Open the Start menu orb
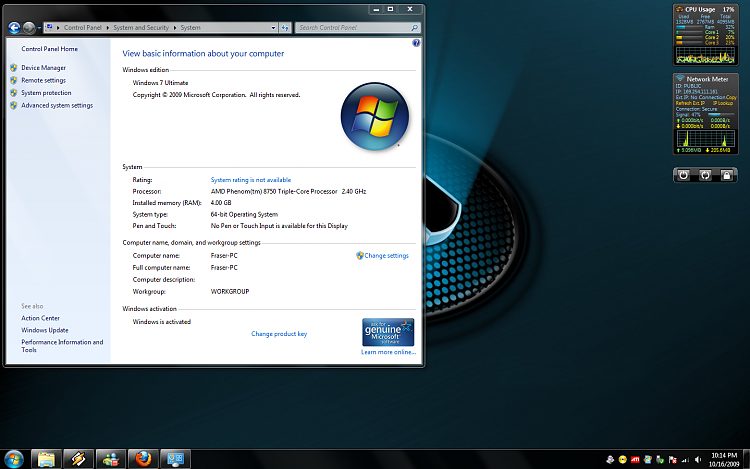This screenshot has height=469, width=750. [x=13, y=459]
